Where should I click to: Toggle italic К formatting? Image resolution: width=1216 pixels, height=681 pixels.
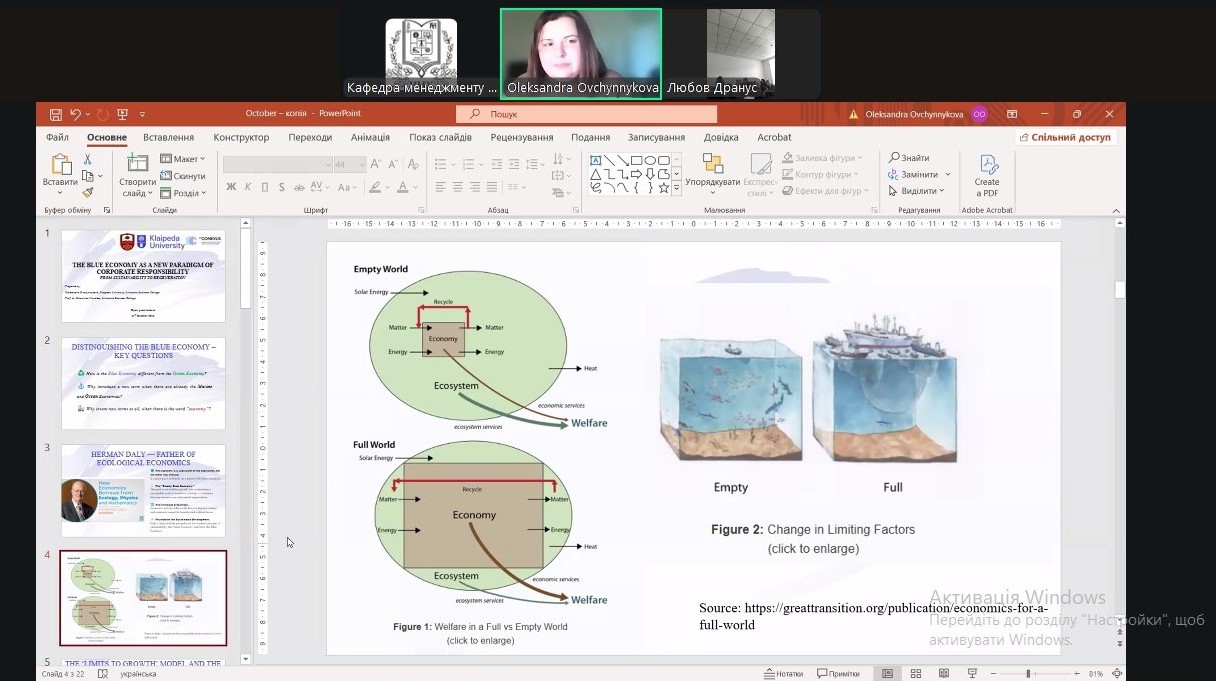tap(248, 187)
